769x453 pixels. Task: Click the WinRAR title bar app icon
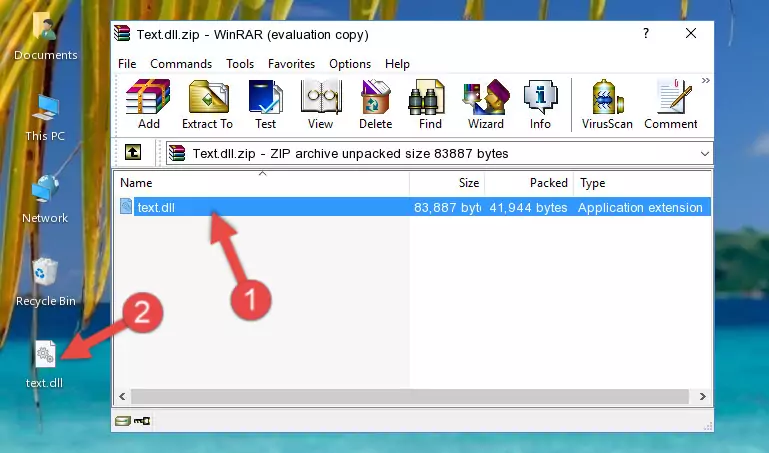(x=122, y=34)
